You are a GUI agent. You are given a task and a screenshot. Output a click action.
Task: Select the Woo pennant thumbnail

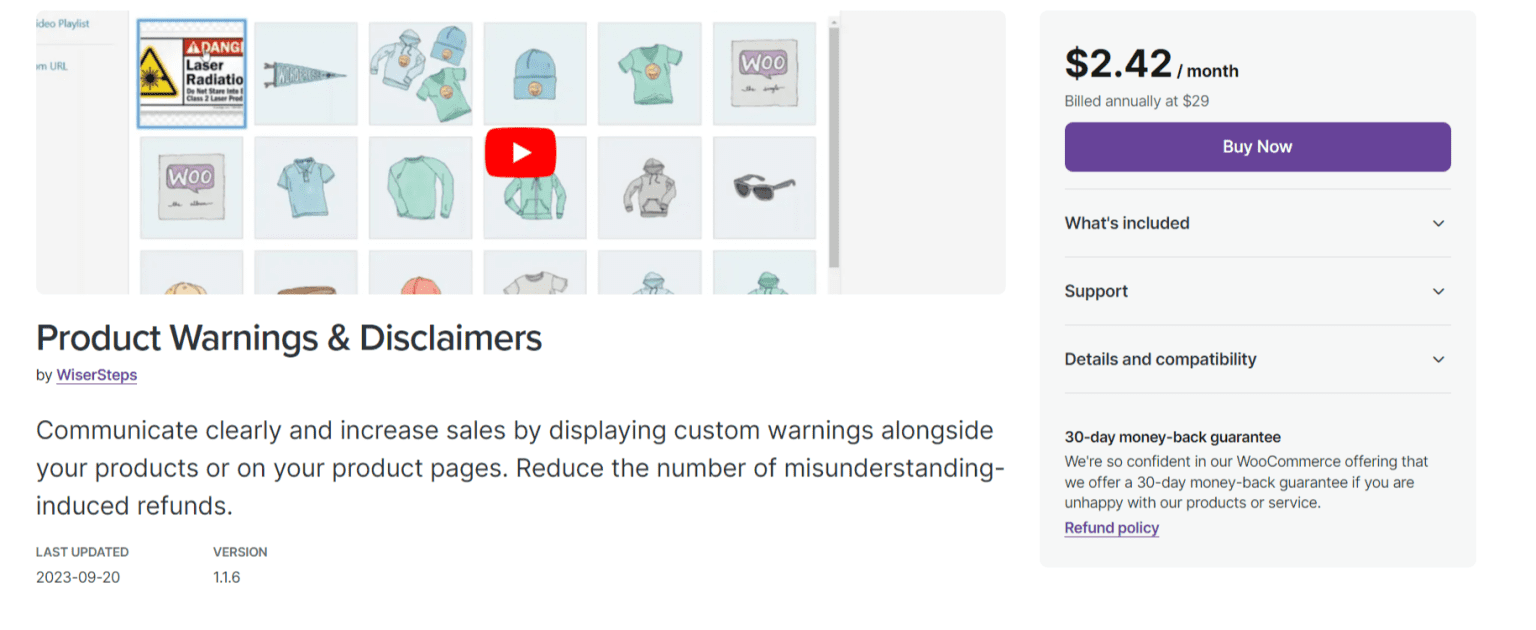pyautogui.click(x=306, y=73)
